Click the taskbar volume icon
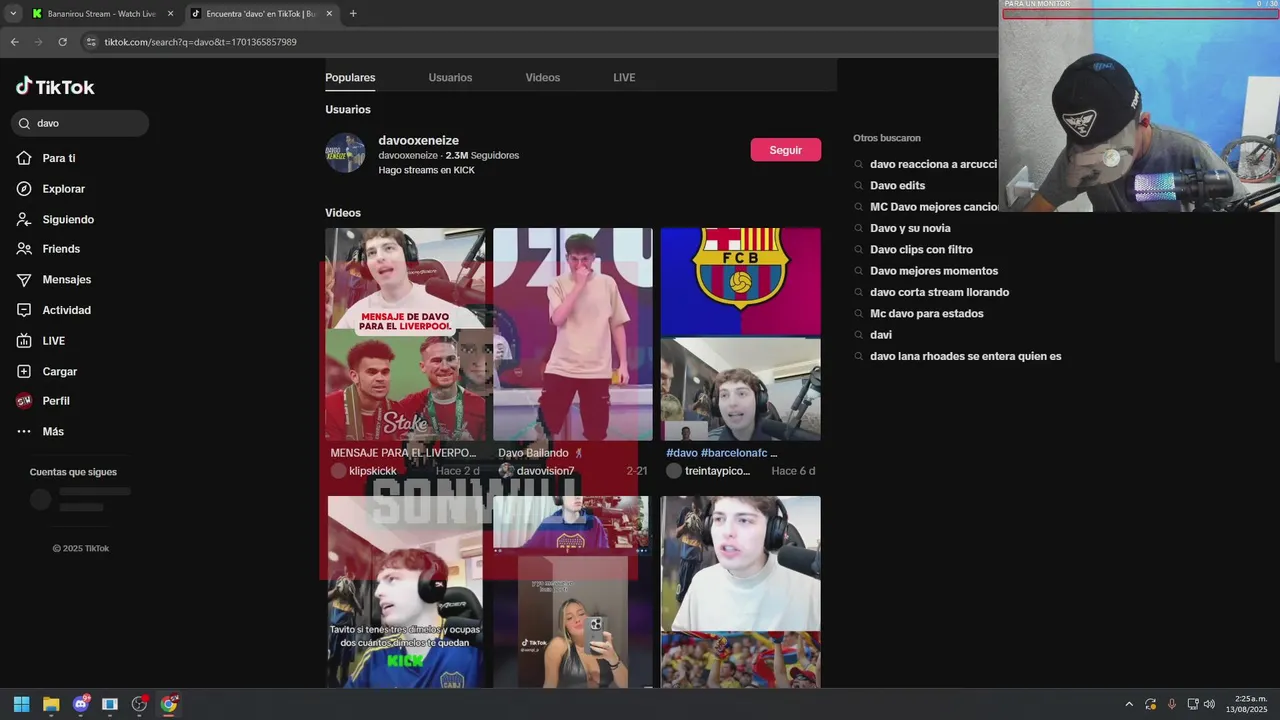1280x720 pixels. point(1209,704)
